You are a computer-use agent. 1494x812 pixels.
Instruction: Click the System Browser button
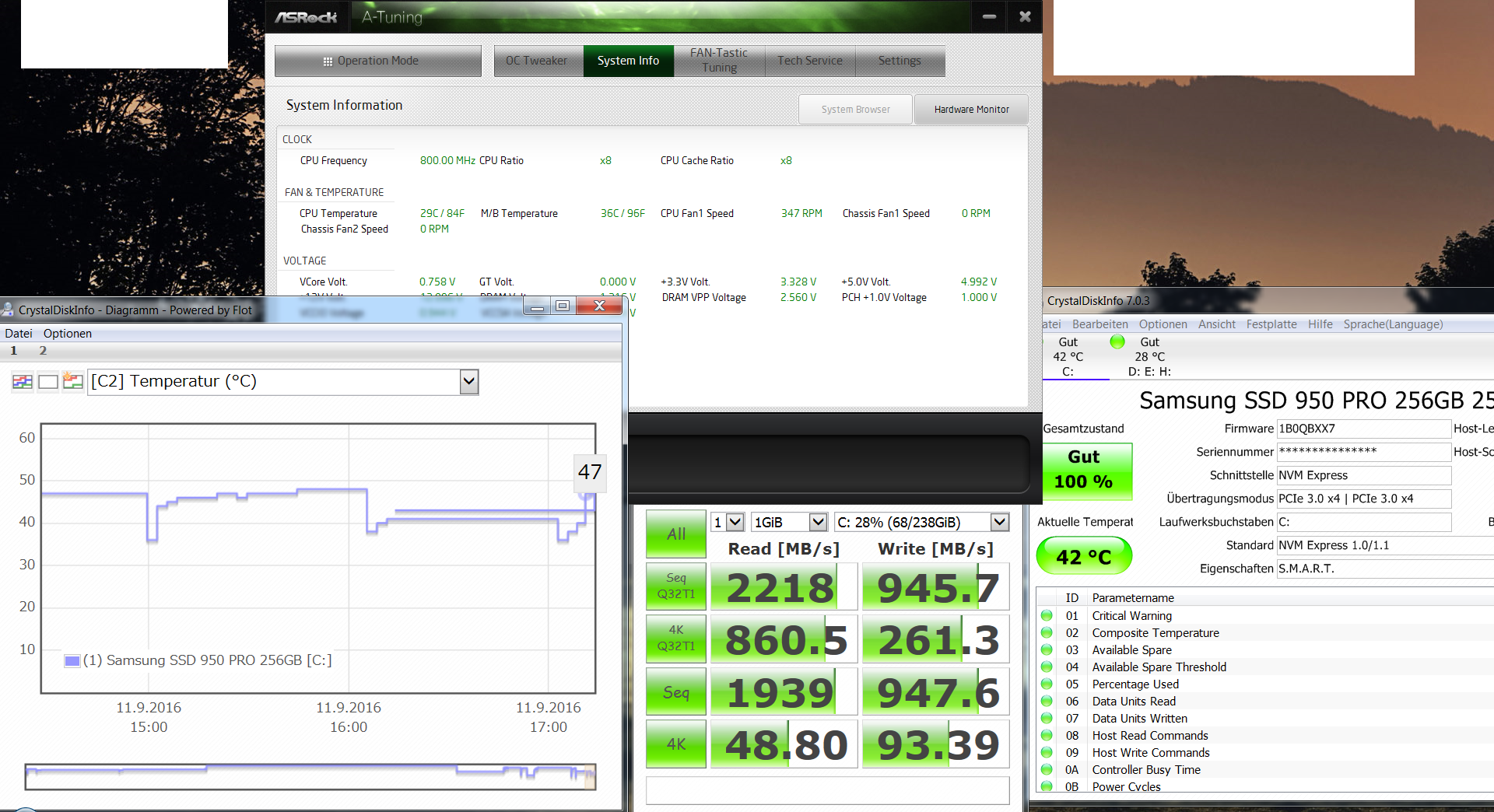(x=855, y=110)
